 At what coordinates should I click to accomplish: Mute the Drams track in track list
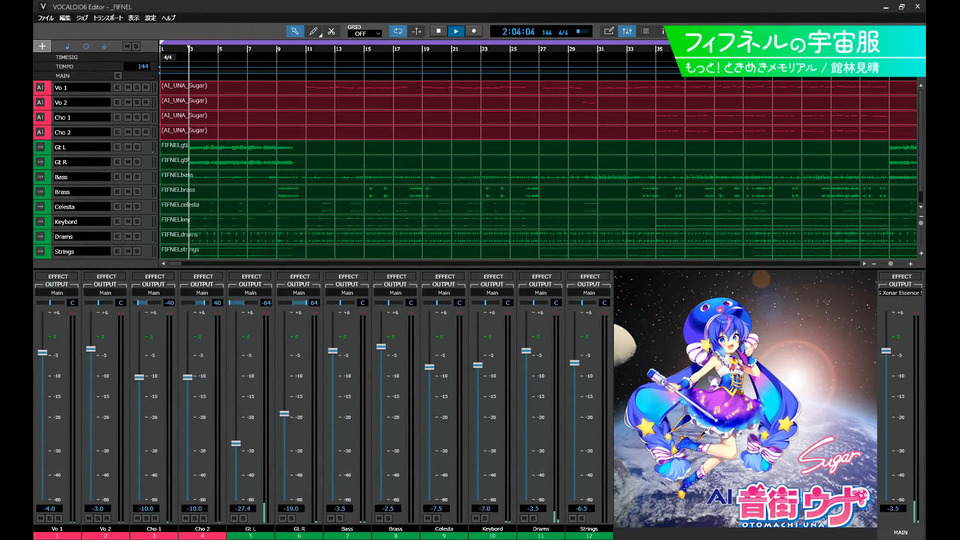tap(127, 236)
